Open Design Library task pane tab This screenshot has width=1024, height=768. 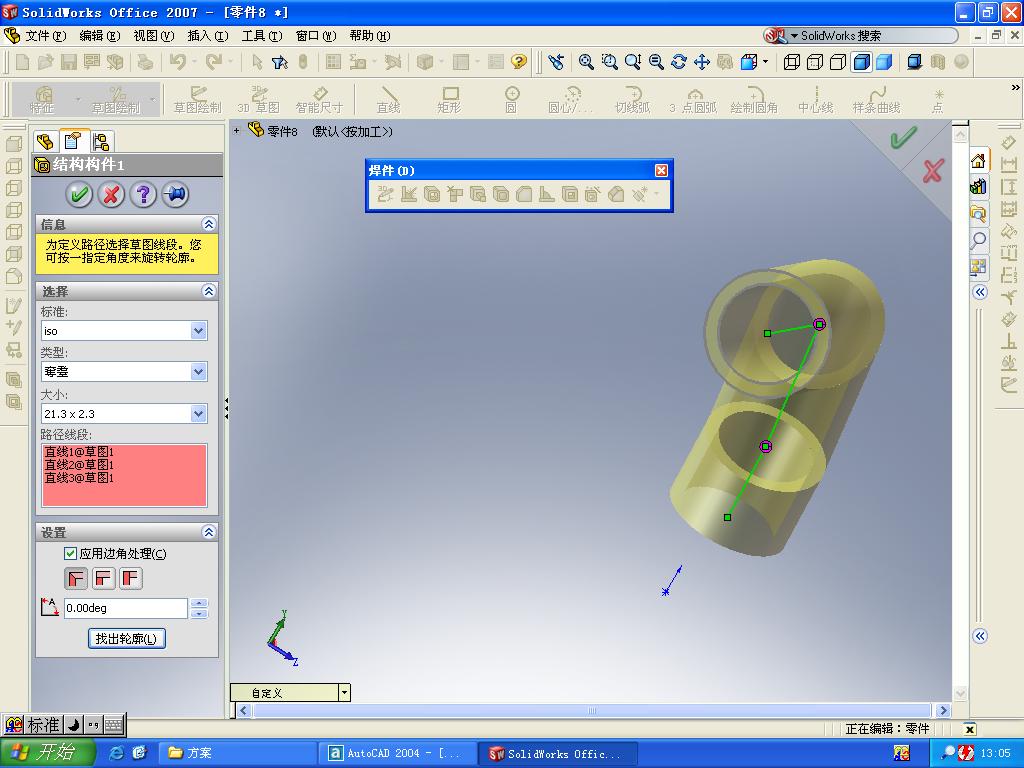(978, 187)
